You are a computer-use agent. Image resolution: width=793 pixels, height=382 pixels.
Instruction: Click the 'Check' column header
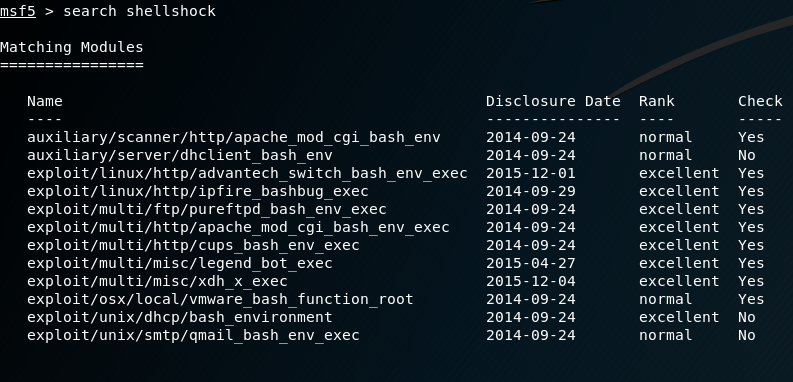760,101
